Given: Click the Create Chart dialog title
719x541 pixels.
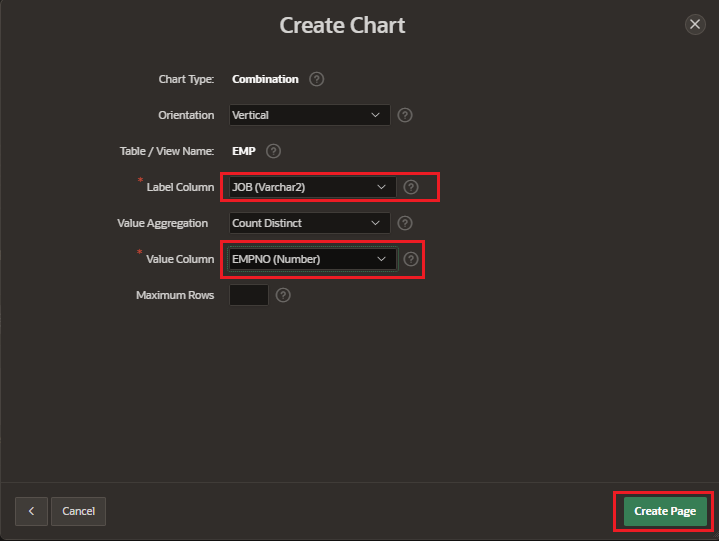Looking at the screenshot, I should [342, 25].
